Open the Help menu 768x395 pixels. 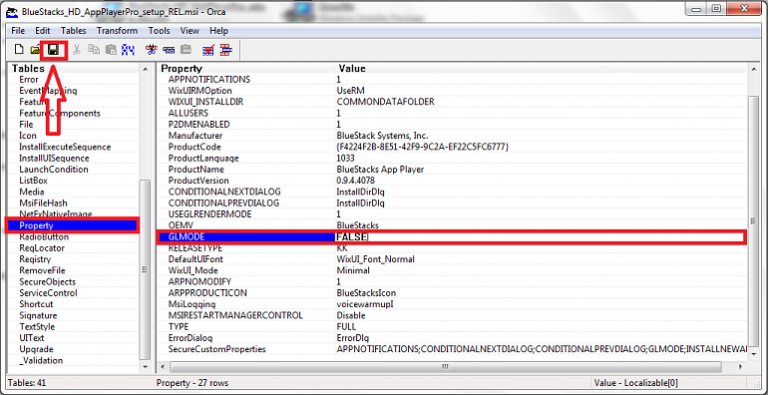click(x=219, y=30)
